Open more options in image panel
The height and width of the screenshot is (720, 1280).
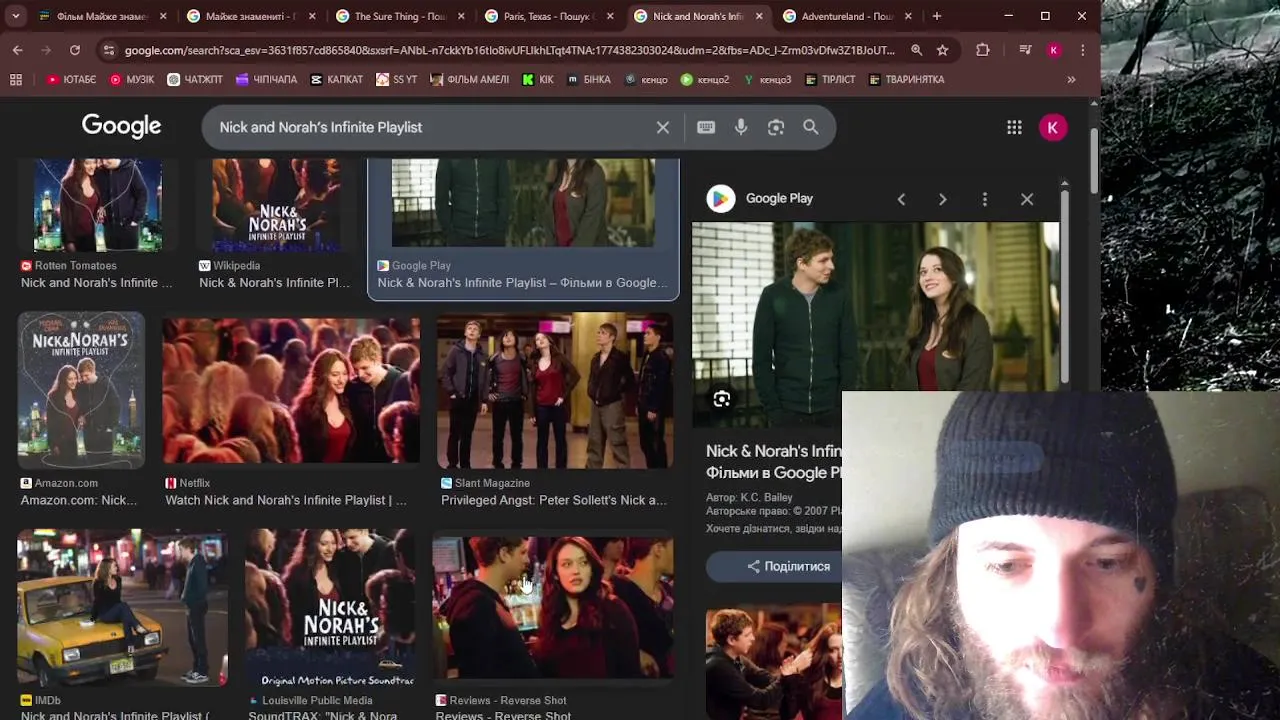point(984,199)
